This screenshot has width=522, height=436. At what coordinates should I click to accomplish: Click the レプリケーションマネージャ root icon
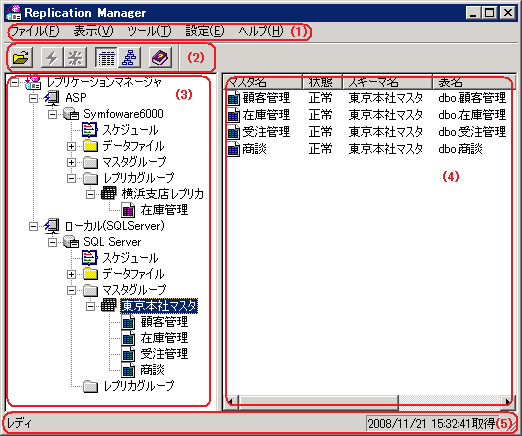coord(33,82)
